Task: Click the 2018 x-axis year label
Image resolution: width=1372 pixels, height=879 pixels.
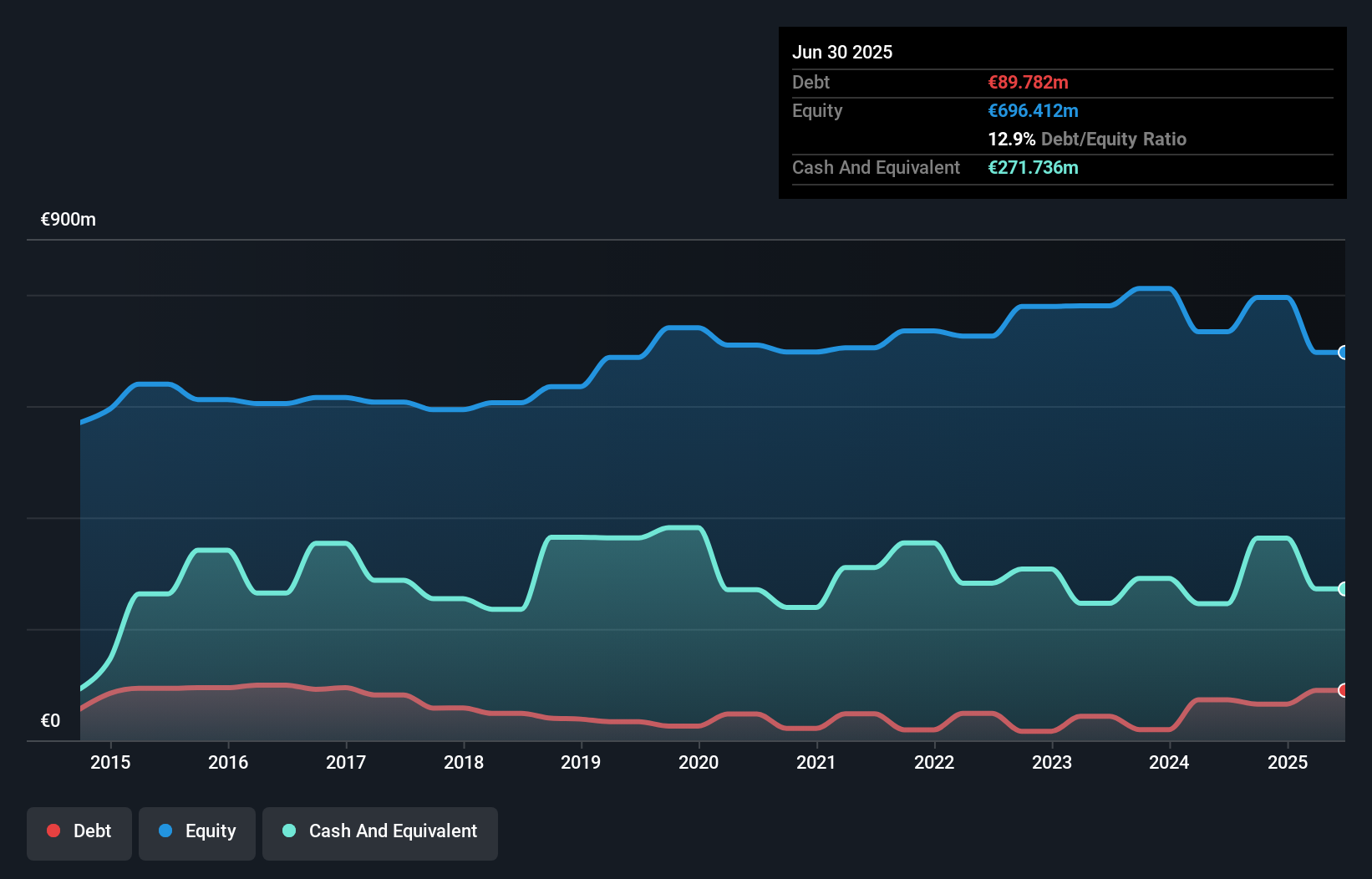Action: click(464, 762)
